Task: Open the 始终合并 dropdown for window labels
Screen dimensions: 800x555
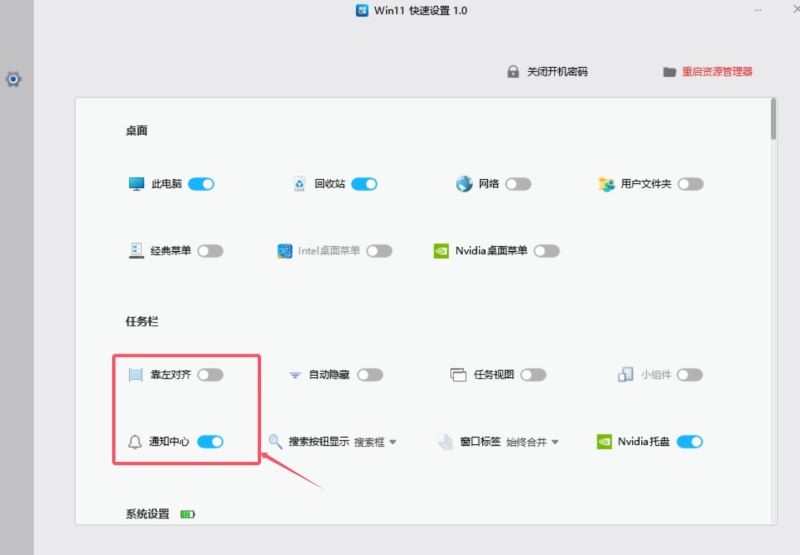Action: point(532,442)
